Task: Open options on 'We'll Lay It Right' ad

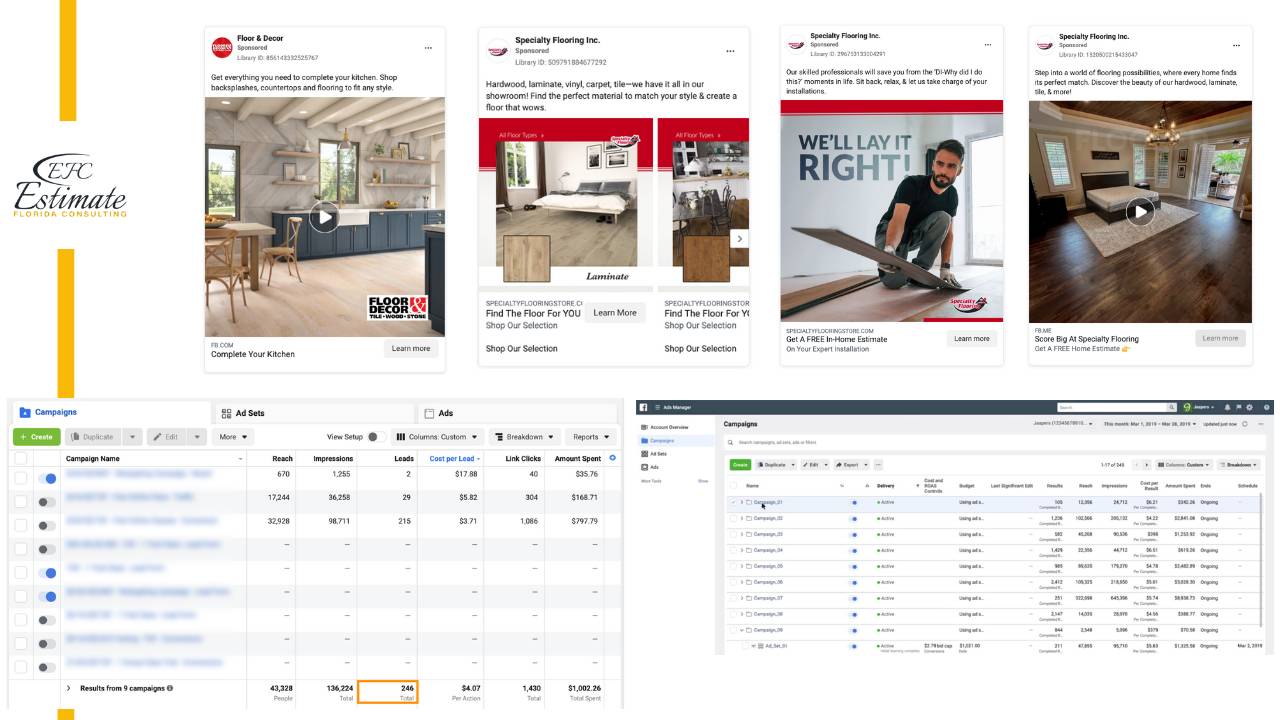Action: (x=988, y=45)
